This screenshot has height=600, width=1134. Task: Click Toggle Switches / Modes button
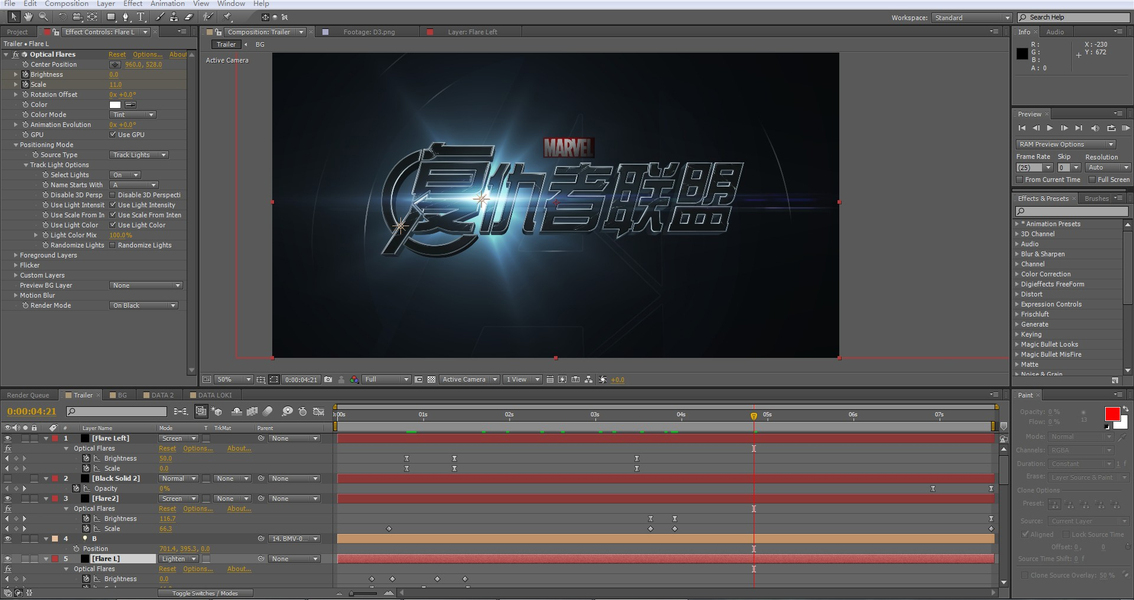tap(205, 593)
